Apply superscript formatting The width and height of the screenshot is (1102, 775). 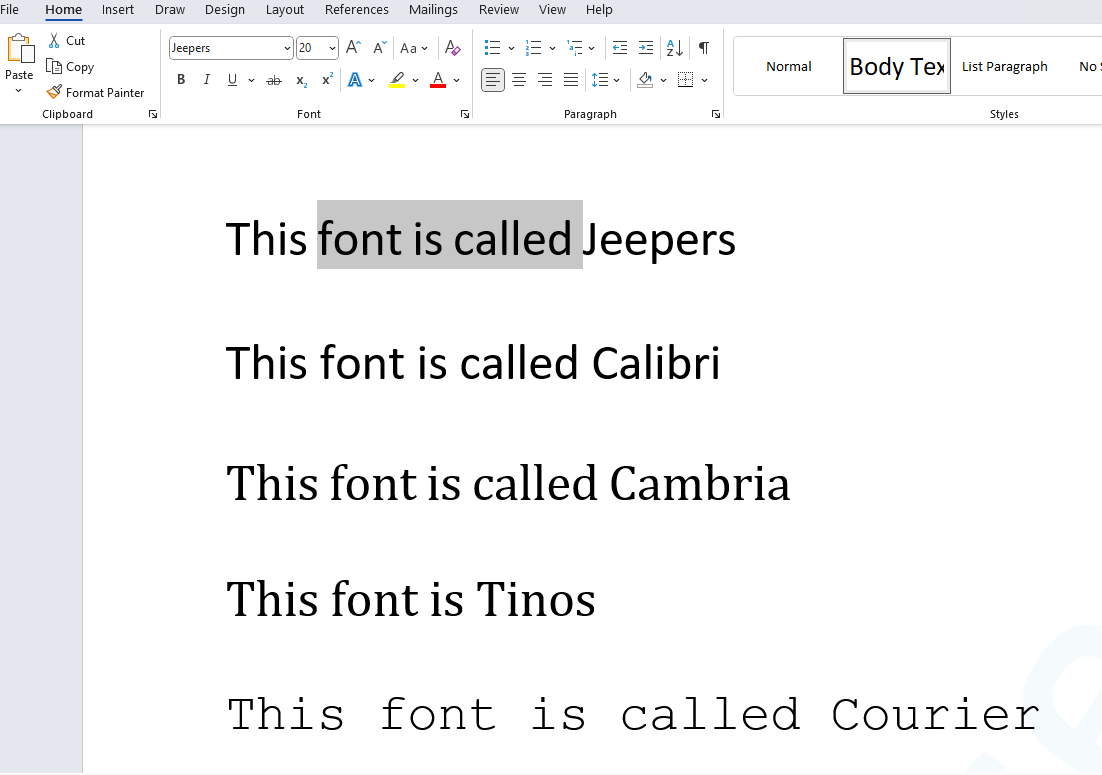[x=326, y=80]
